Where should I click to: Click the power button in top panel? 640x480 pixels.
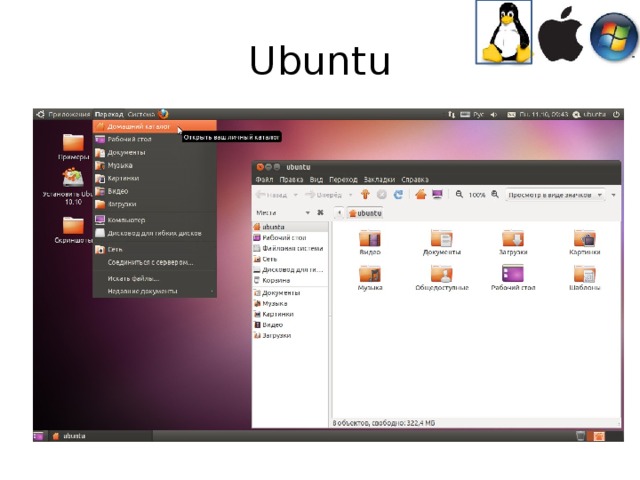[x=616, y=114]
